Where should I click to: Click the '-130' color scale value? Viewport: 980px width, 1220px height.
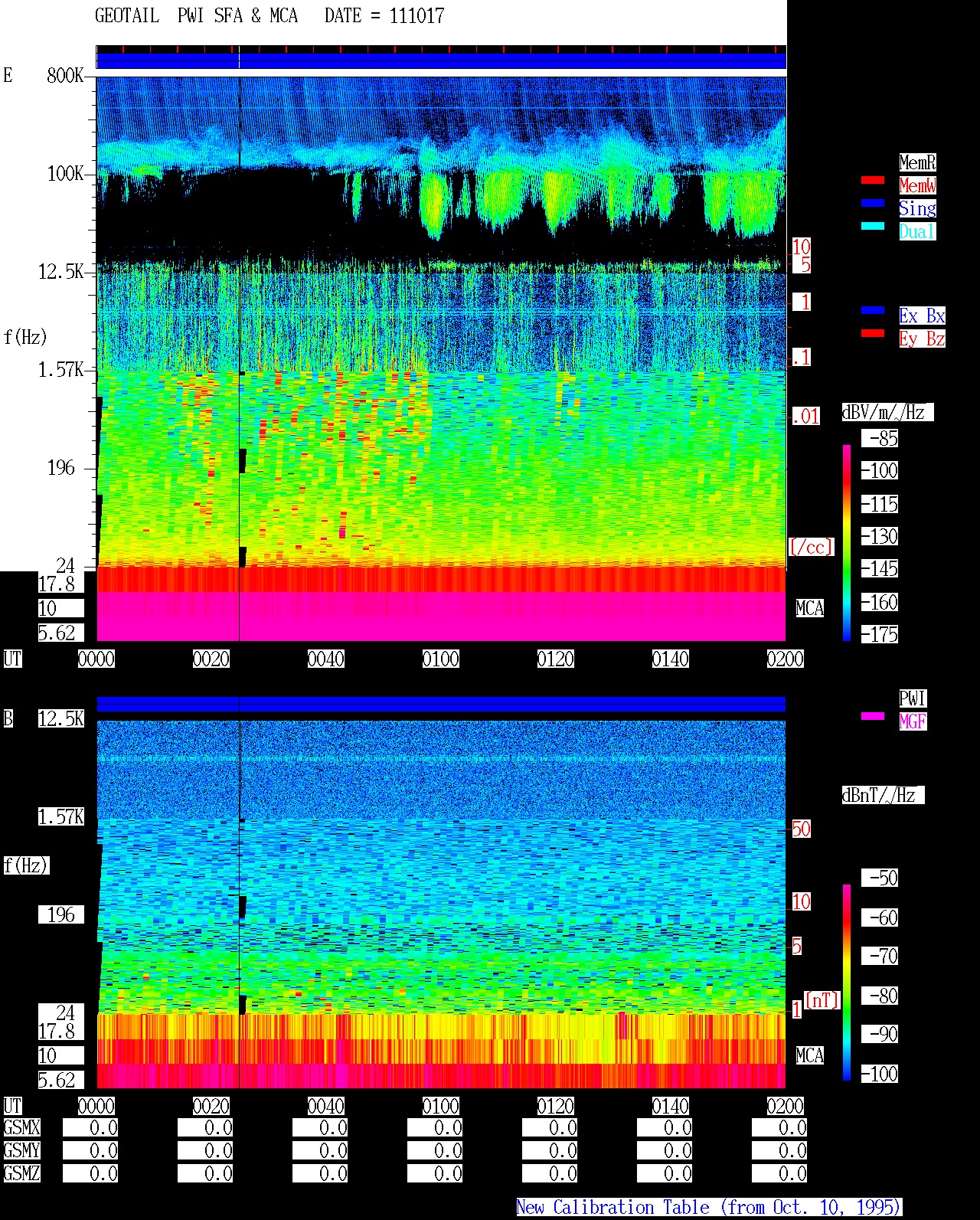click(880, 537)
